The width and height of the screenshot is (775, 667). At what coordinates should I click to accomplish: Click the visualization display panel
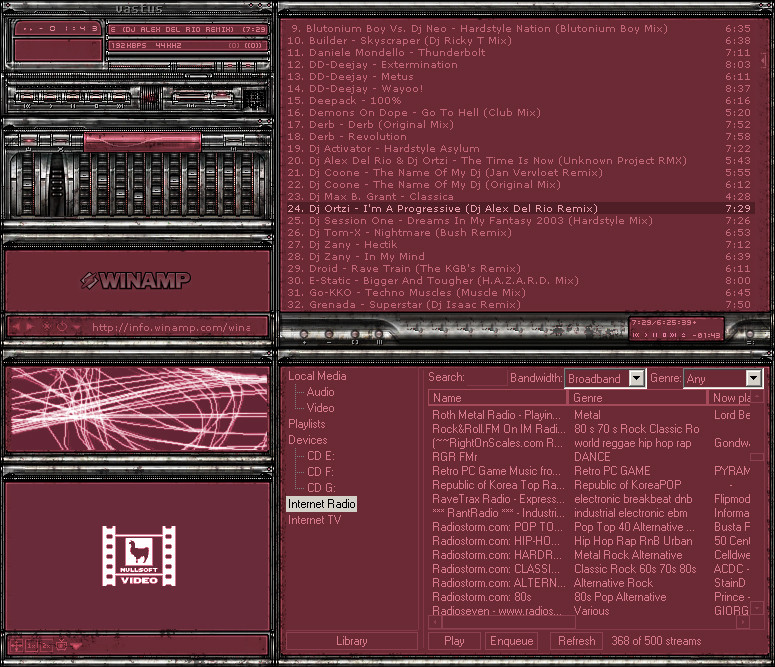138,409
